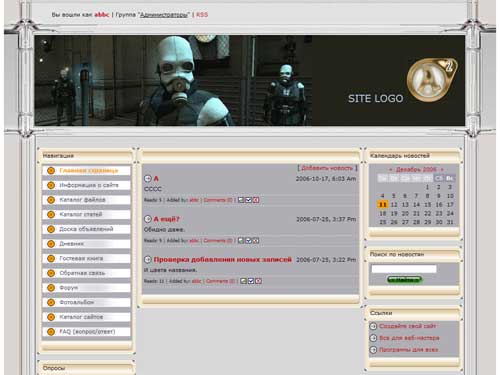Click the arrow icon beside 'Создайте свой сайт'
Viewport: 500px width, 375px height.
point(373,326)
